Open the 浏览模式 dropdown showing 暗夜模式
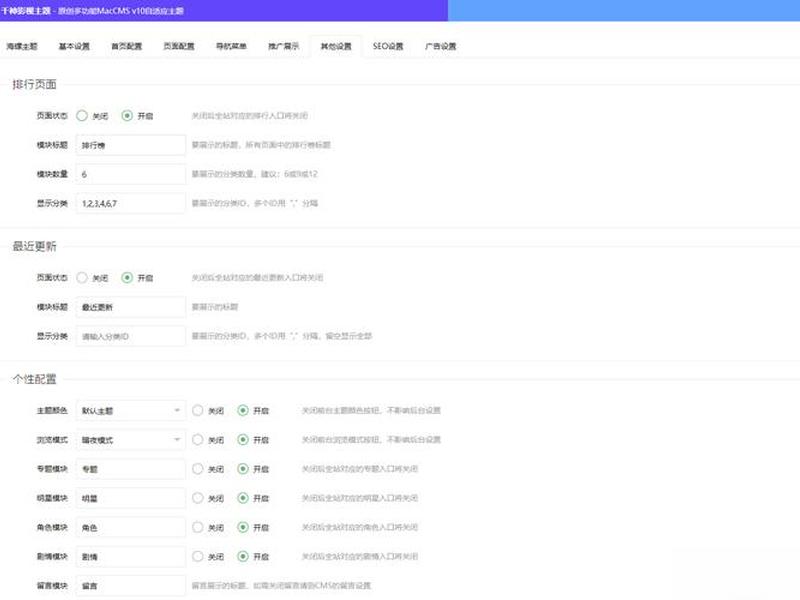 coord(131,440)
